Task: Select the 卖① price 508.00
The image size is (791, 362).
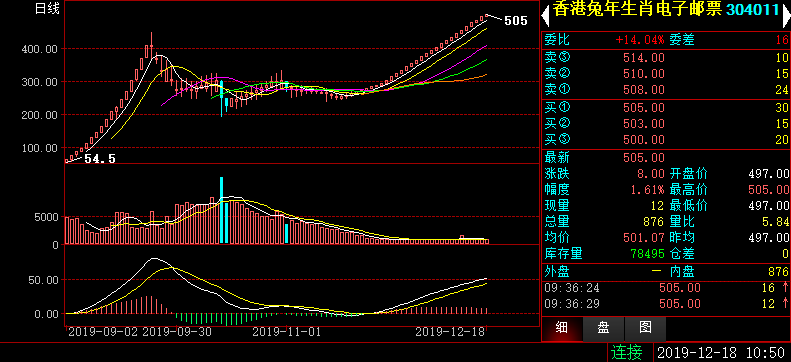Action: pos(644,90)
